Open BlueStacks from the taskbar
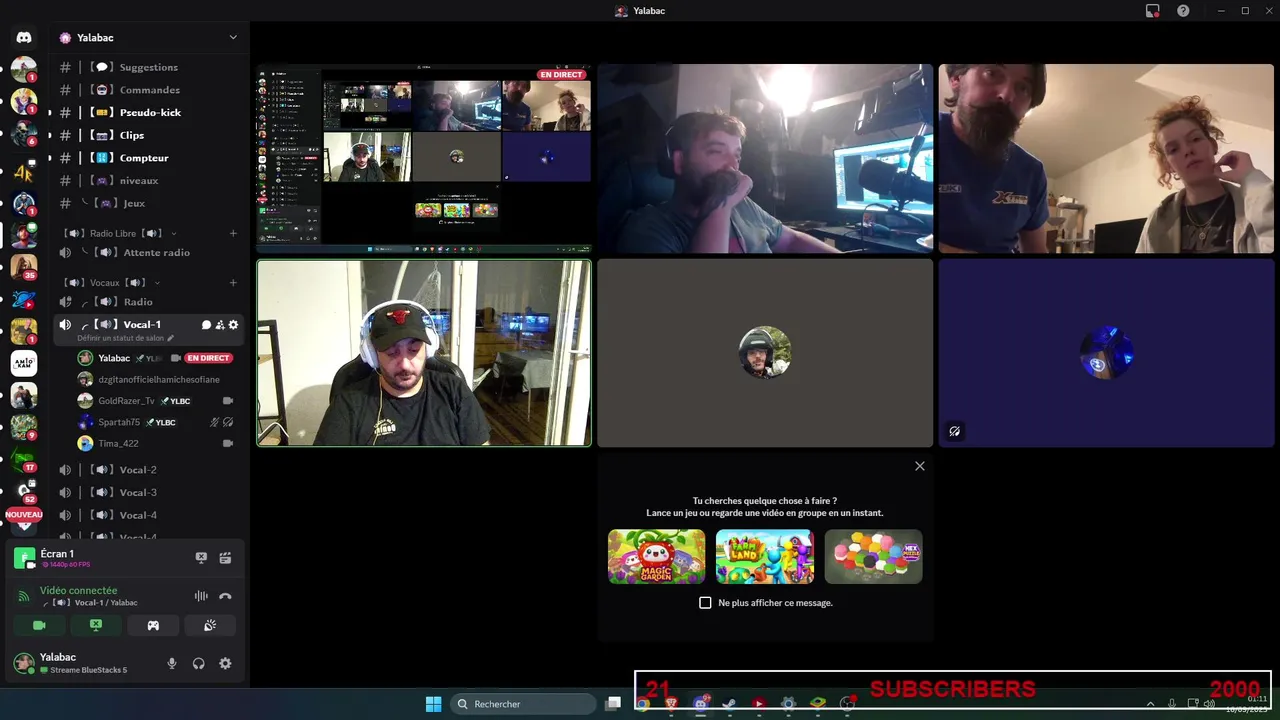Screen dimensions: 1280x720 tap(817, 704)
